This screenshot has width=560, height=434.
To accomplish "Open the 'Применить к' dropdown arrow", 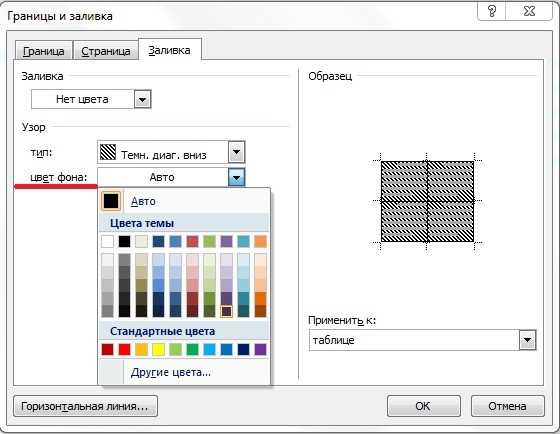I will point(528,340).
